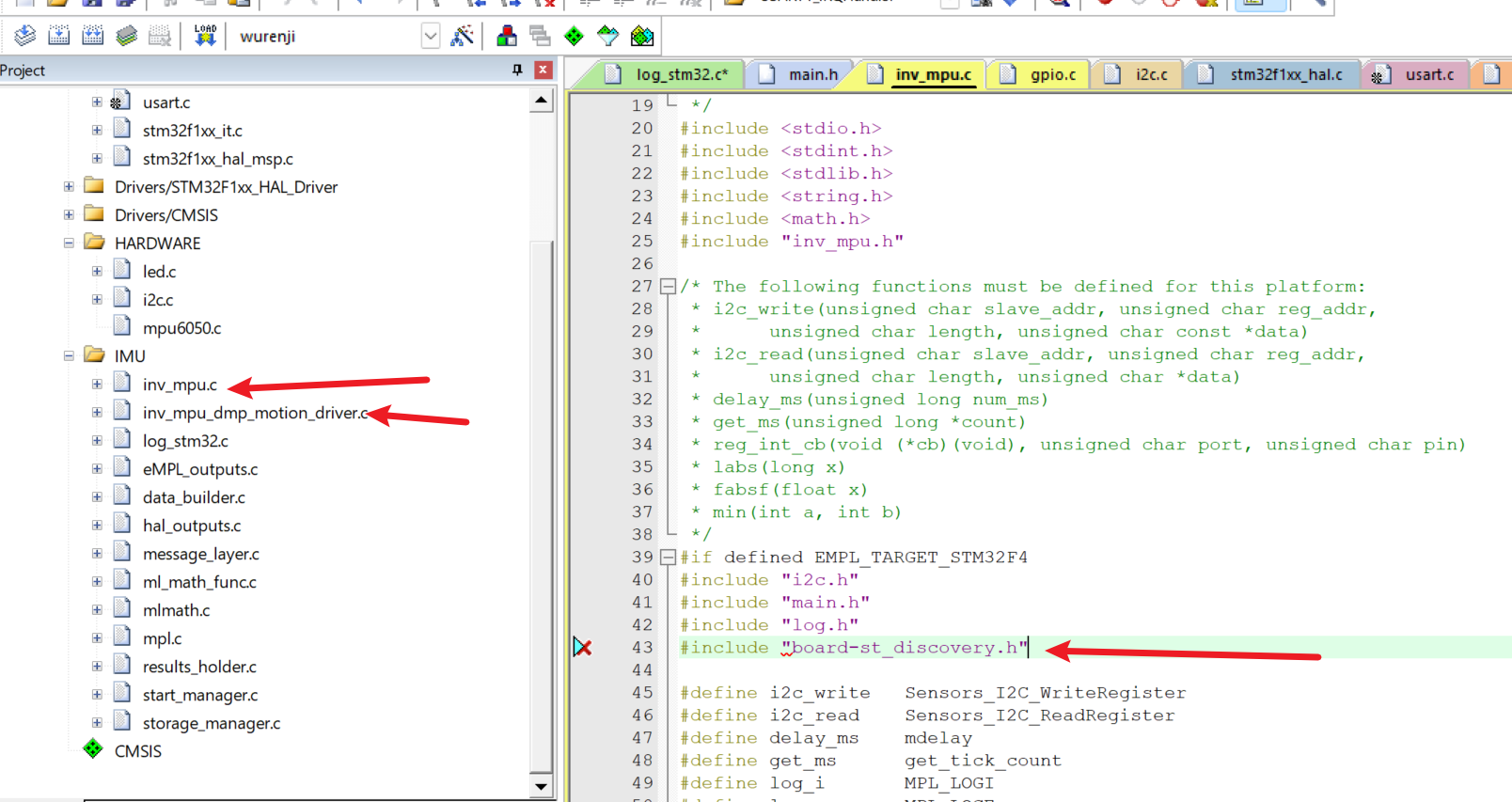Expand the usart.c node in project tree
Viewport: 1512px width, 802px height.
tap(97, 102)
